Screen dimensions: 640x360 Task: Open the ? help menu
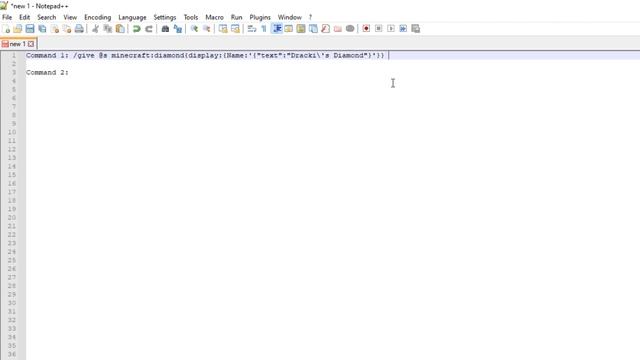pos(310,17)
